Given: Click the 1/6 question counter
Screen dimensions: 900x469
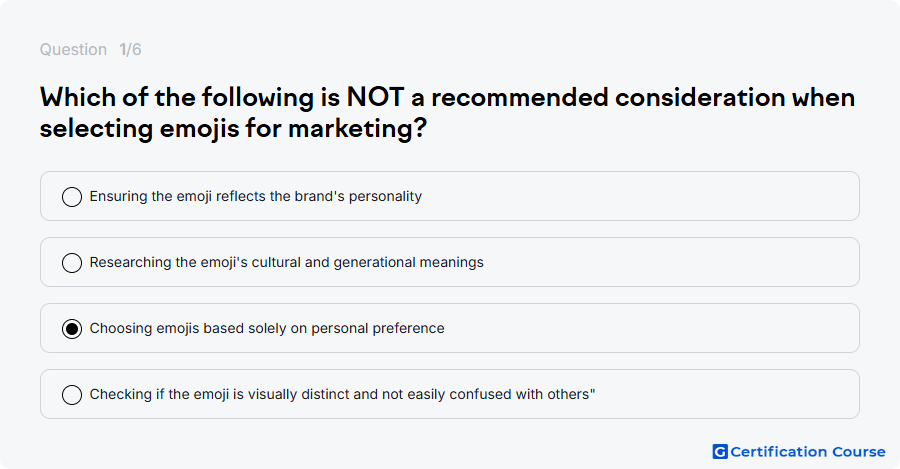Looking at the screenshot, I should click(130, 49).
